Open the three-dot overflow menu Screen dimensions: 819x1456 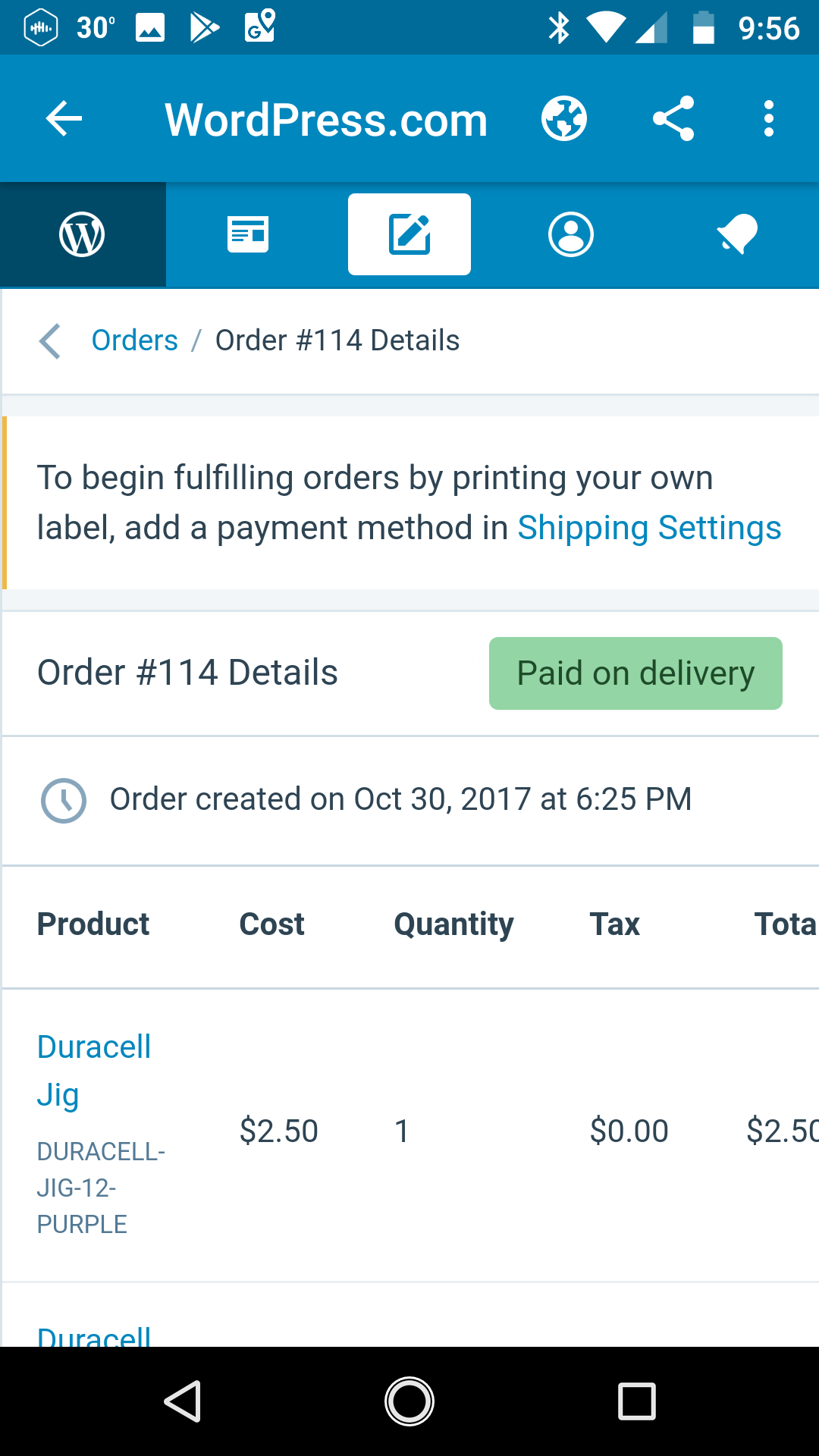pos(768,118)
